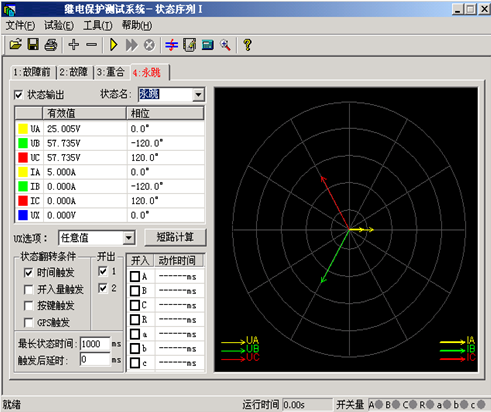Viewport: 491px width, 412px height.
Task: Click the 最长状态时间 input field
Action: pos(95,344)
